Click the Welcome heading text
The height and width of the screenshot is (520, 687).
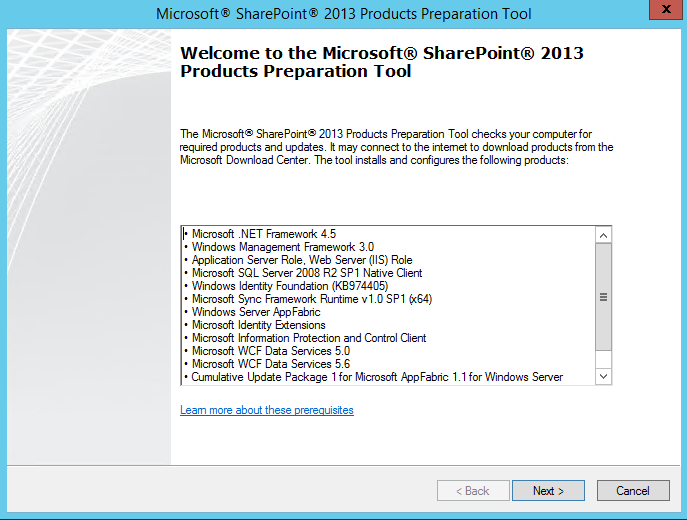(x=382, y=62)
